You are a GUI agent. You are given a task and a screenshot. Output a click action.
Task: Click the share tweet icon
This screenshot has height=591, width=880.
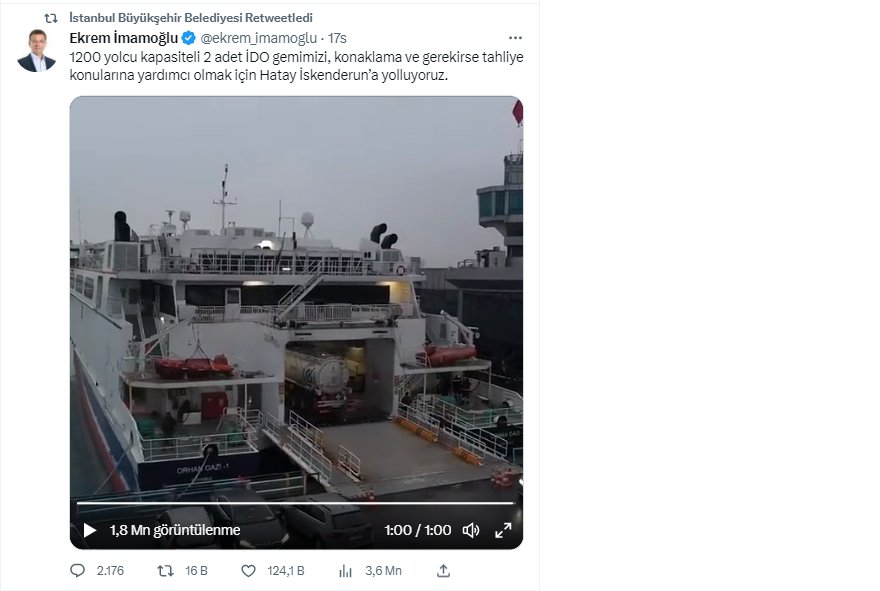coord(444,571)
